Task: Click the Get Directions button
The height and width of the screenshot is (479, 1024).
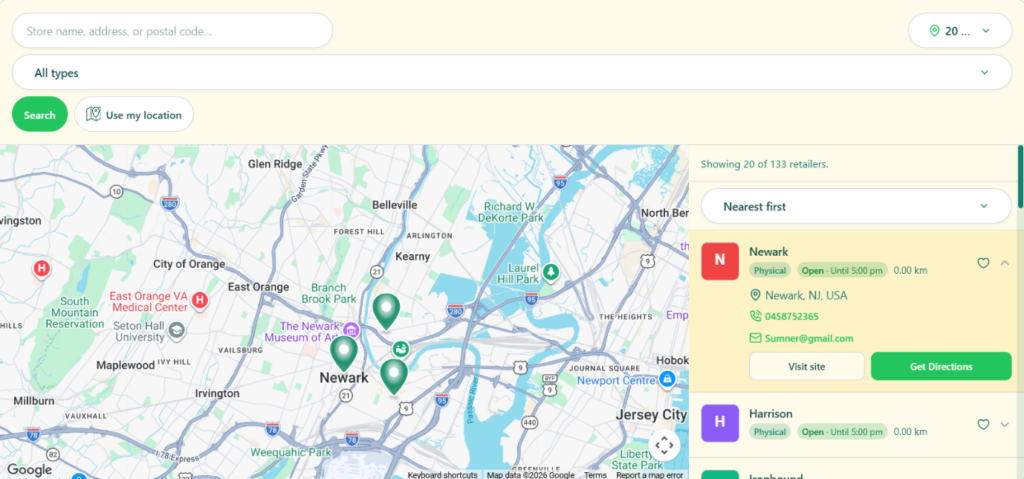Action: 941,367
